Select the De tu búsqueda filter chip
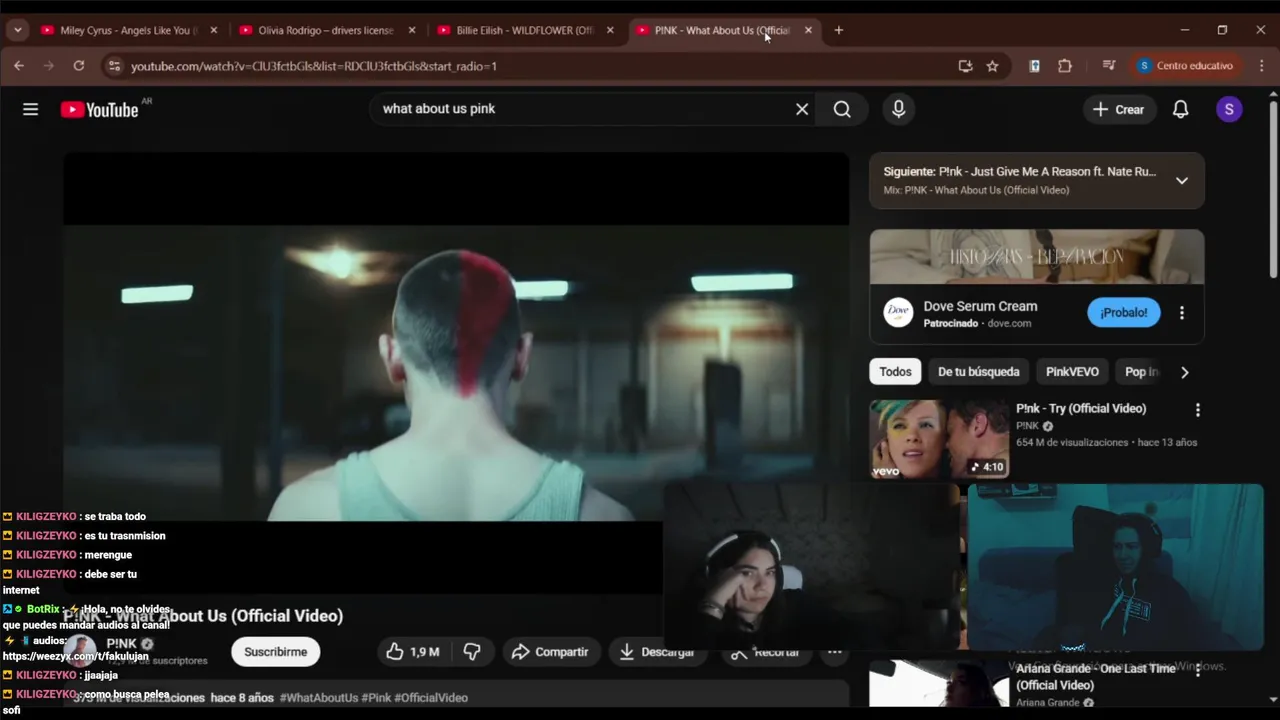 coord(978,372)
